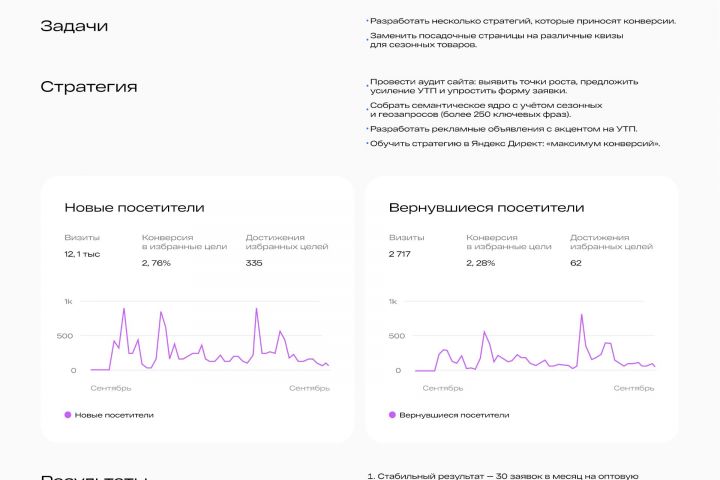The height and width of the screenshot is (480, 720).
Task: Click the 12,1 тыс visits value
Action: tap(85, 255)
